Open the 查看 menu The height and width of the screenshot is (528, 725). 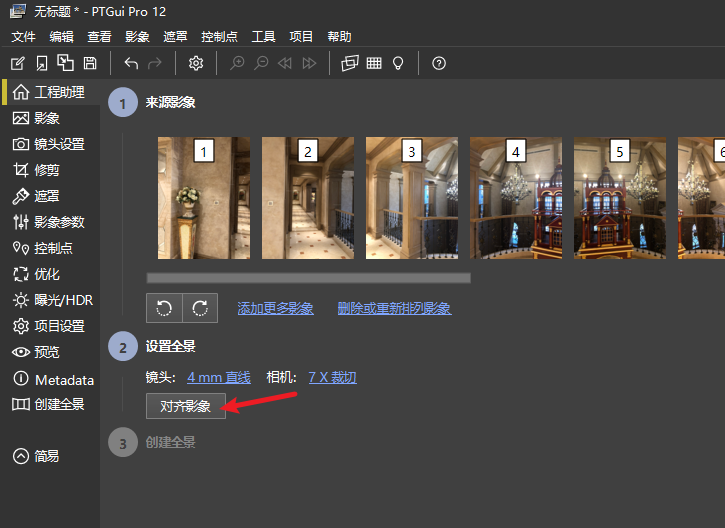99,37
